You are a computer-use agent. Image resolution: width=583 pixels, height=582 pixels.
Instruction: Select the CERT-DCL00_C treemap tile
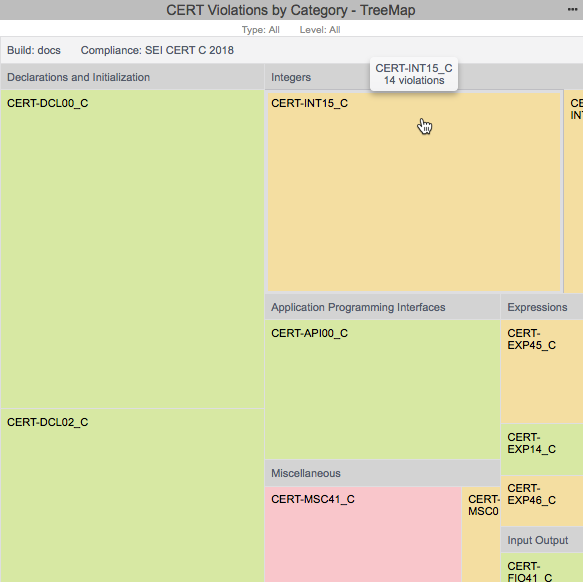[132, 249]
